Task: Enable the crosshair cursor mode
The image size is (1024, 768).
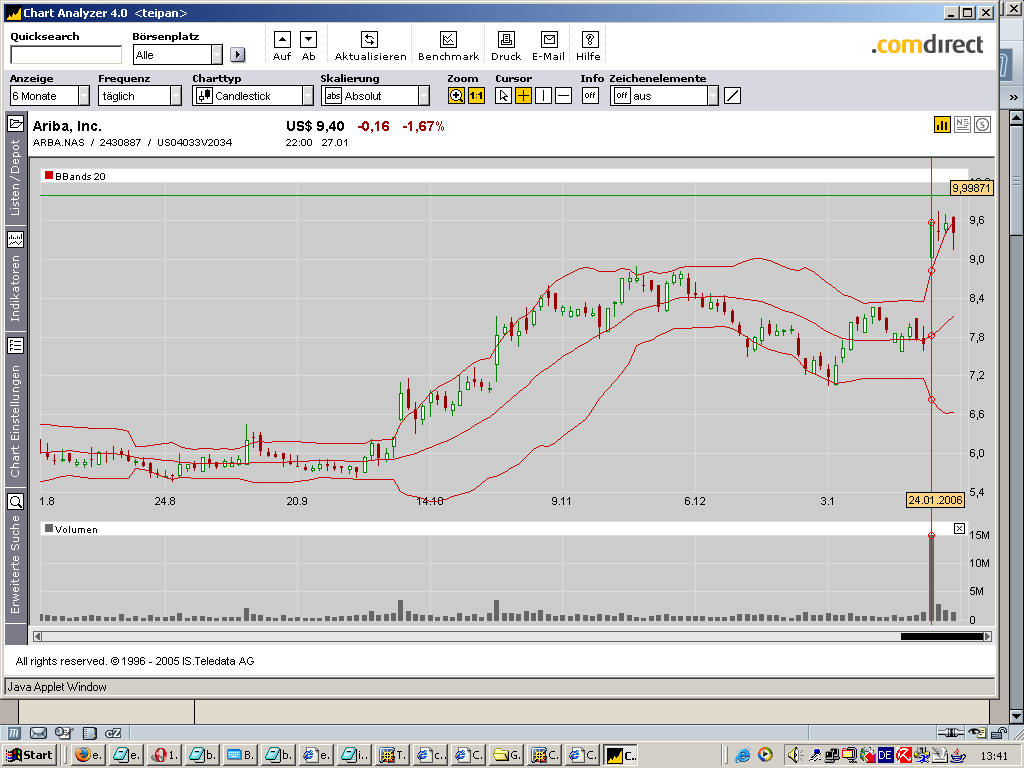Action: pyautogui.click(x=523, y=96)
